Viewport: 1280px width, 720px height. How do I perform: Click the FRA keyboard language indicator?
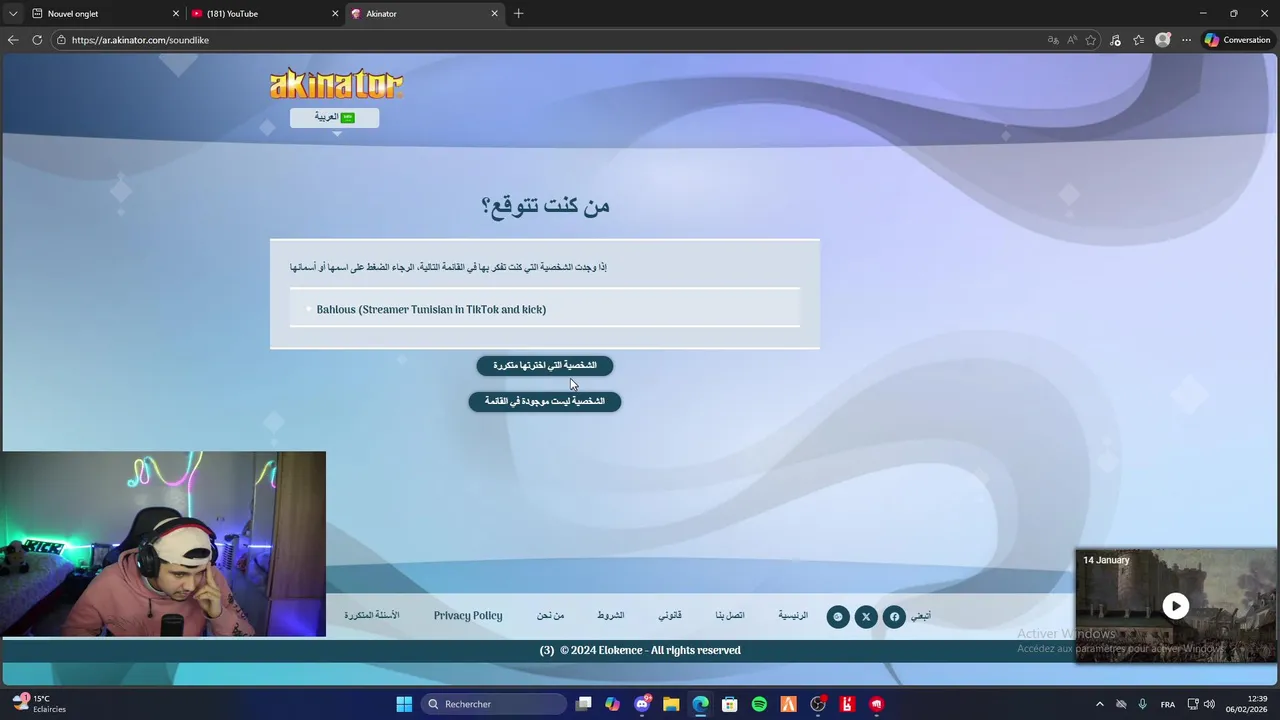click(x=1168, y=704)
